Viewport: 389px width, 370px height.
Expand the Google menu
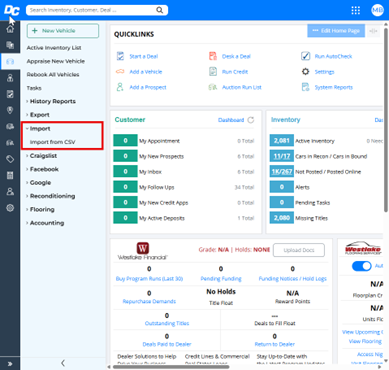39,183
